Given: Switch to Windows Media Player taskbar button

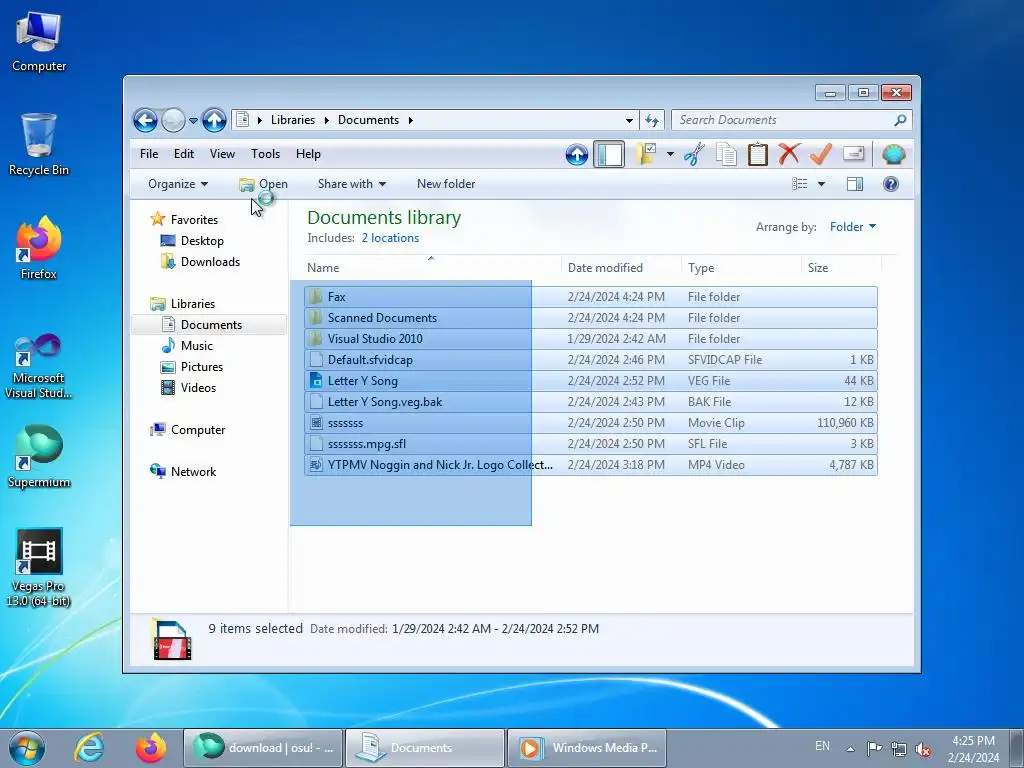Looking at the screenshot, I should tap(587, 748).
